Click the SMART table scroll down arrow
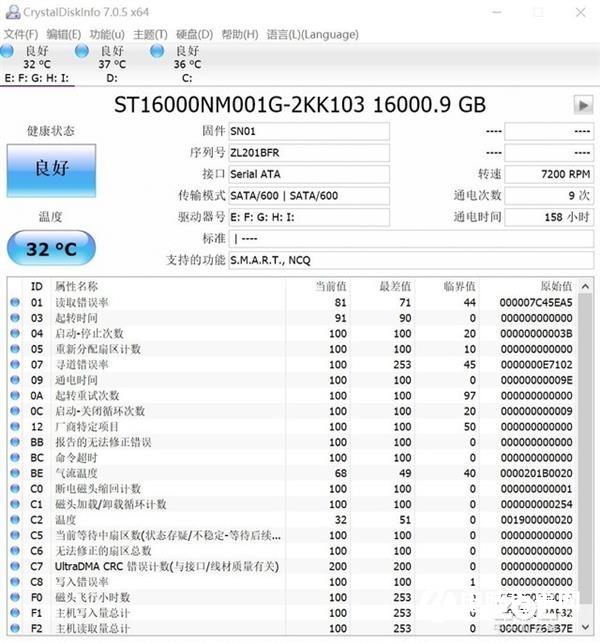The image size is (600, 643). (586, 627)
